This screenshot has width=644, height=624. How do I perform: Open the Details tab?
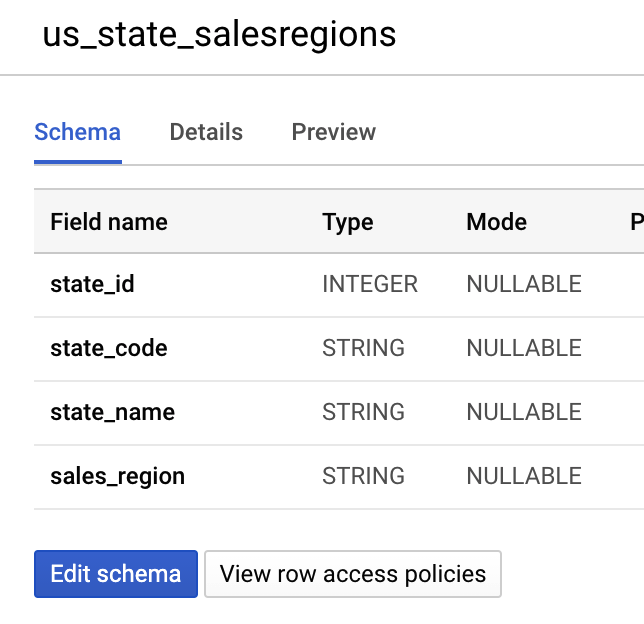[206, 132]
